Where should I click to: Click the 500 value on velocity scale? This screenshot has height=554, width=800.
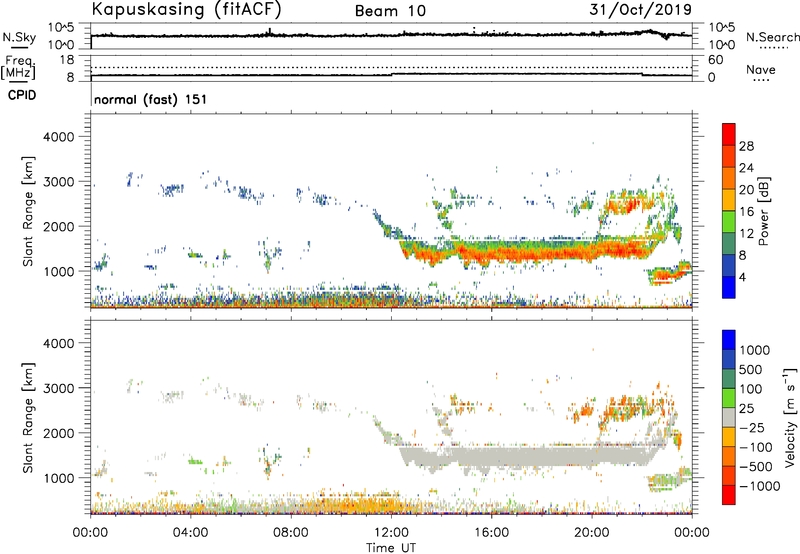[x=751, y=370]
